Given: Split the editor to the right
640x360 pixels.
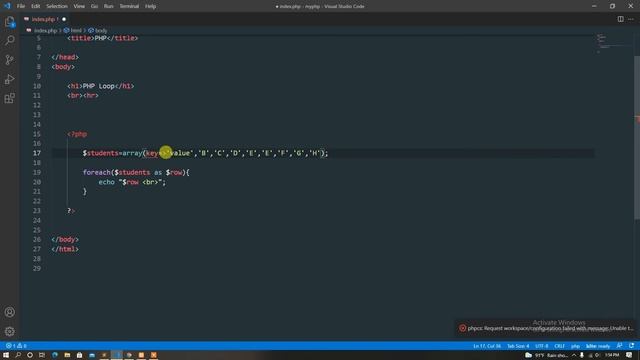Looking at the screenshot, I should pos(620,19).
